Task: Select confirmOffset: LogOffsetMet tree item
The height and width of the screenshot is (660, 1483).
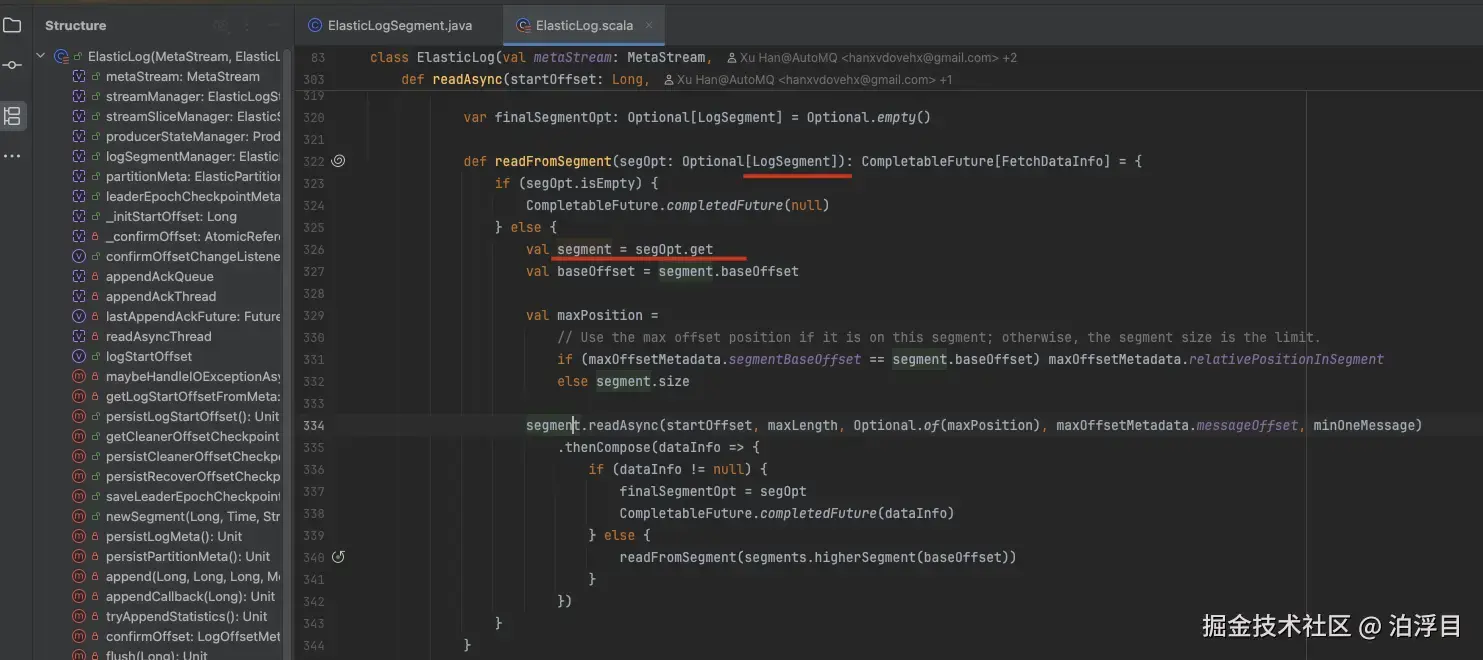Action: [190, 636]
